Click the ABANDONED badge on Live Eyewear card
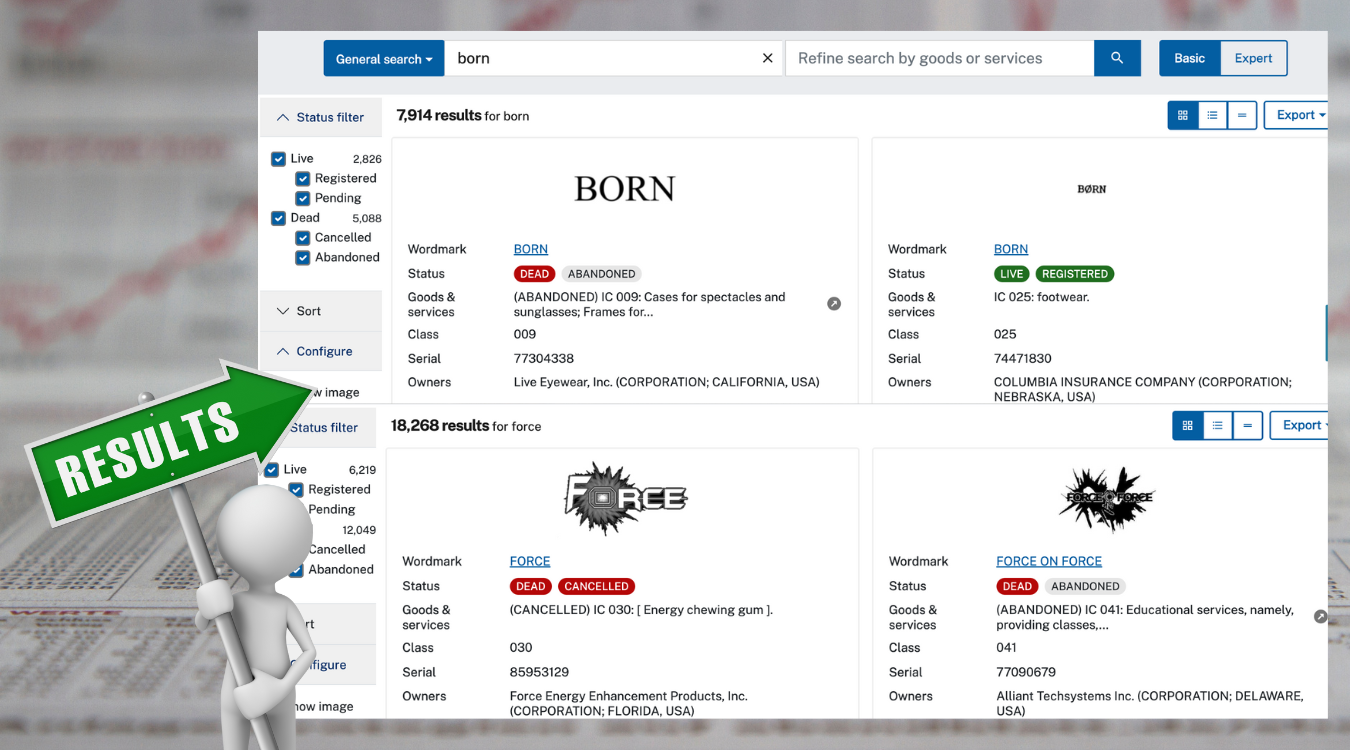The image size is (1350, 750). pos(602,274)
